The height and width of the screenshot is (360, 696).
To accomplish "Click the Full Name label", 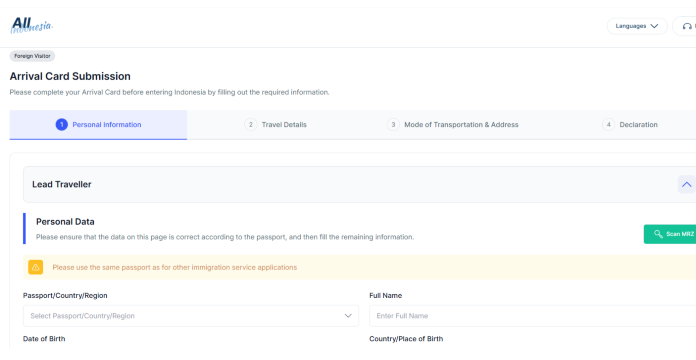I will [x=386, y=296].
